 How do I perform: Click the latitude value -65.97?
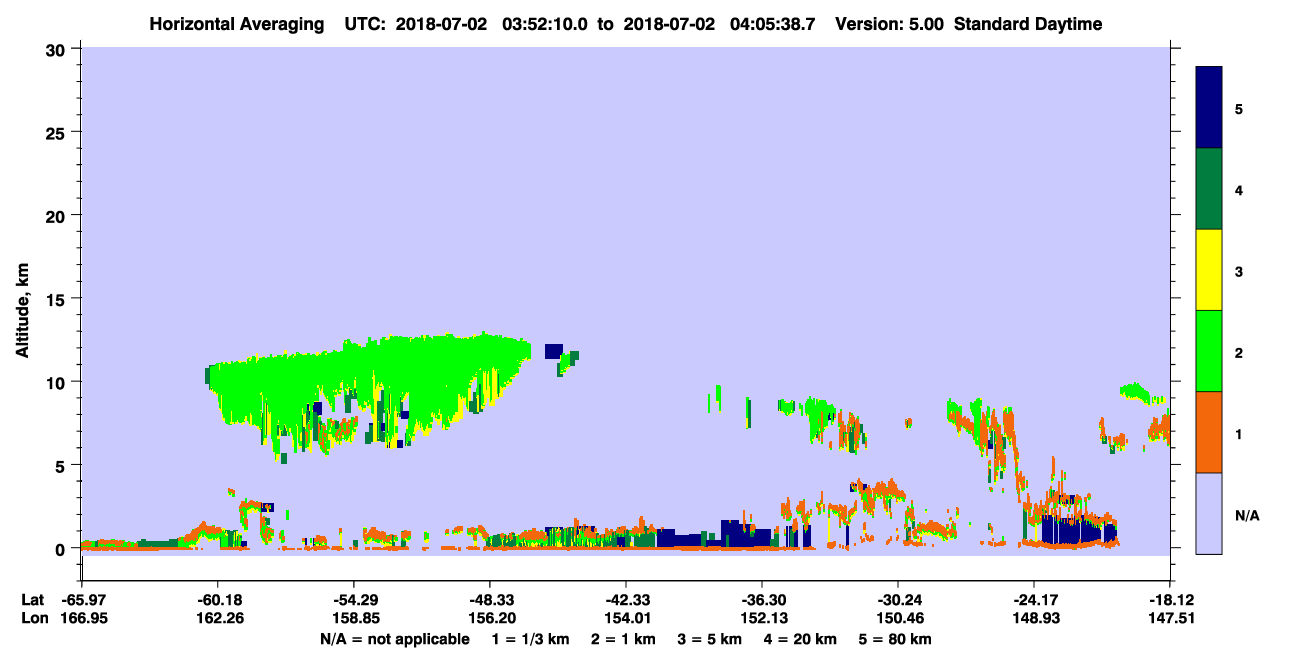tap(82, 600)
